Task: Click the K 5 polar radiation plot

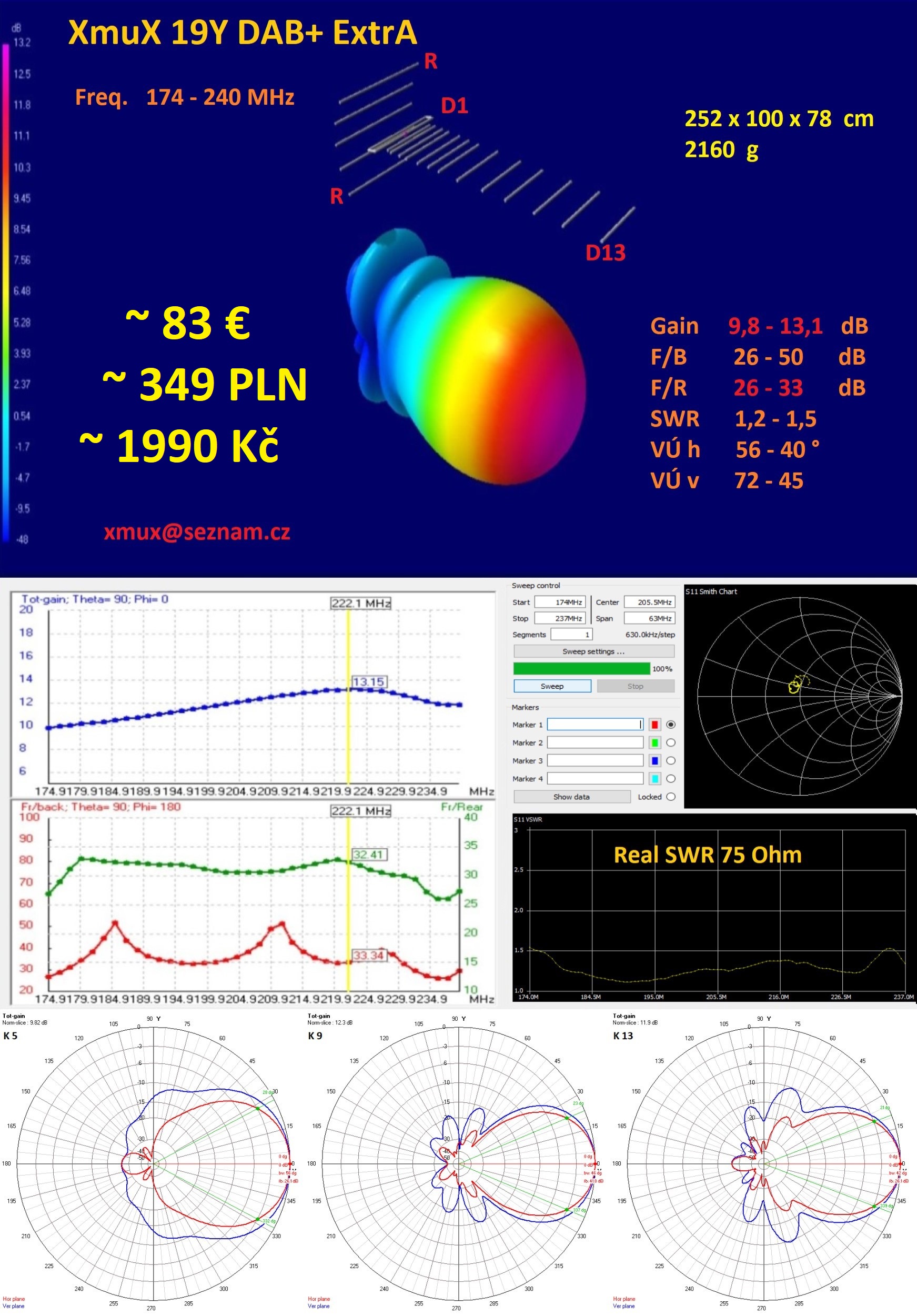Action: 153,1163
